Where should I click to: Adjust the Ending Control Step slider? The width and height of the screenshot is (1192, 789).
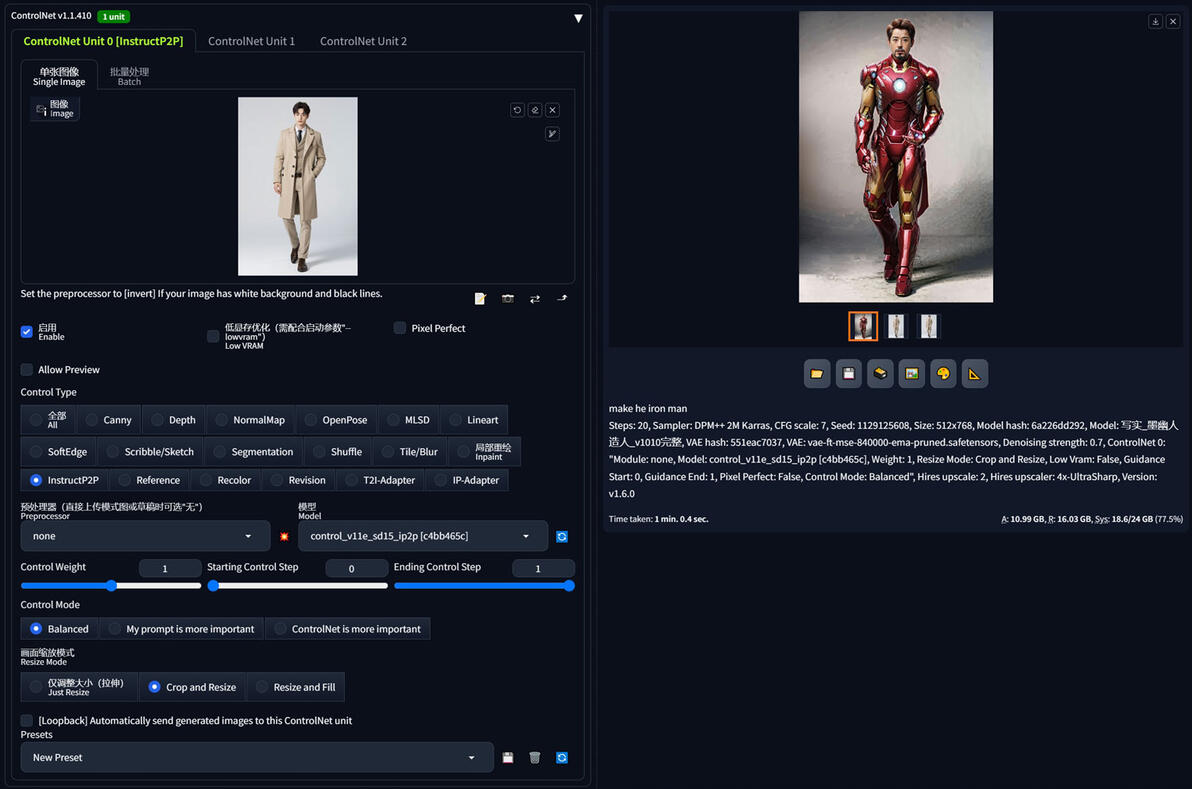484,585
